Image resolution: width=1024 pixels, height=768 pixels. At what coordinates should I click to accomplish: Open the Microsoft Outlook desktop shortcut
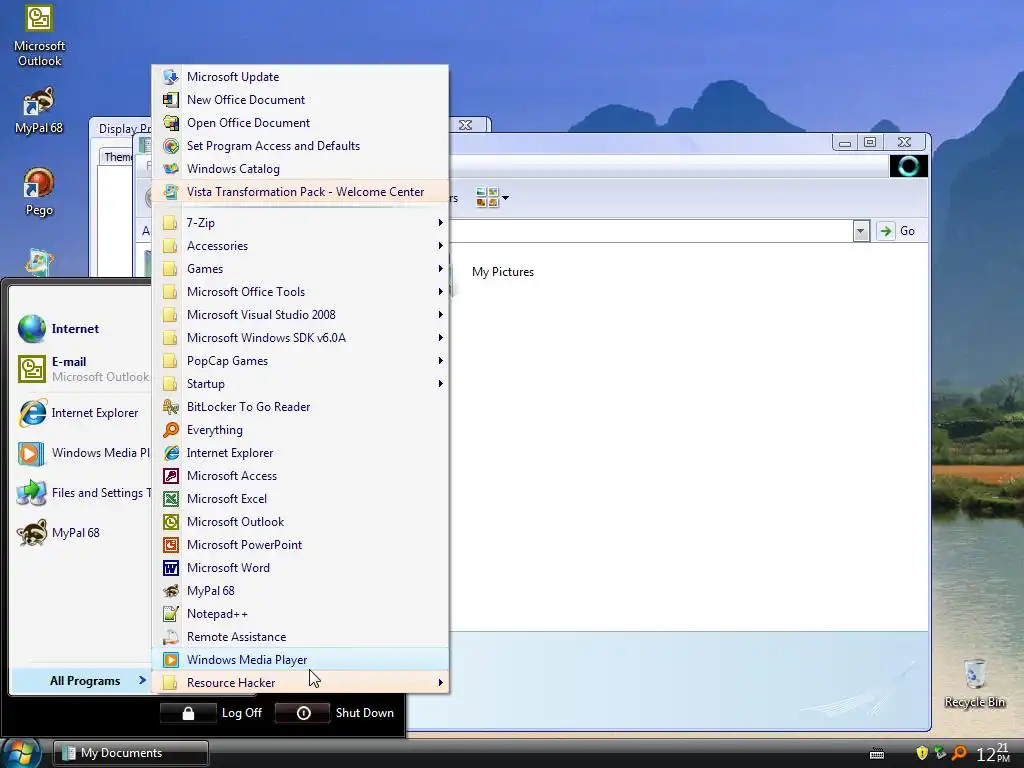(39, 36)
